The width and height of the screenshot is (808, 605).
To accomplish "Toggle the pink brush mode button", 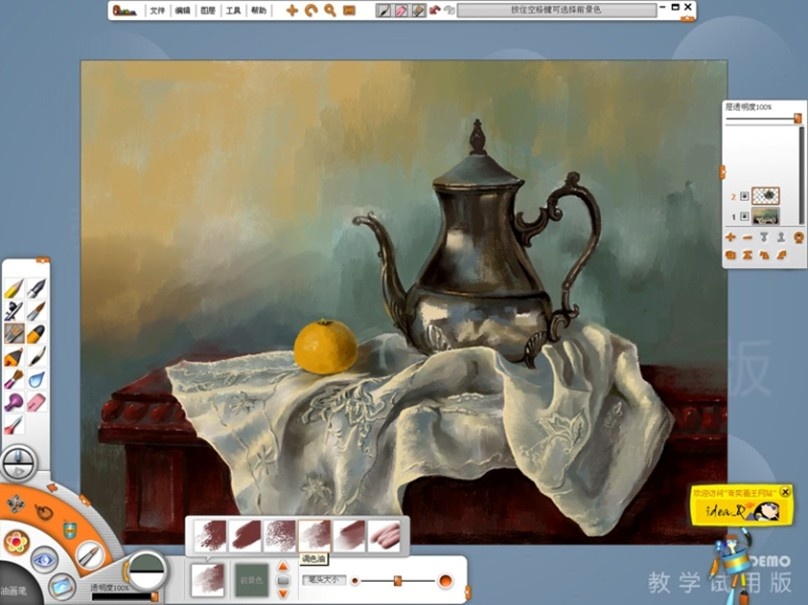I will click(x=401, y=10).
